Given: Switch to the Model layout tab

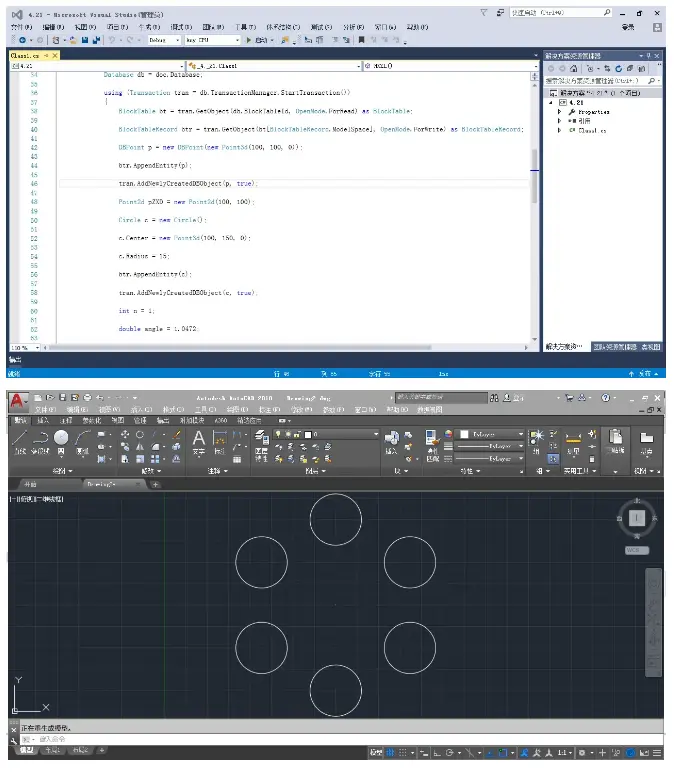Looking at the screenshot, I should pyautogui.click(x=26, y=750).
